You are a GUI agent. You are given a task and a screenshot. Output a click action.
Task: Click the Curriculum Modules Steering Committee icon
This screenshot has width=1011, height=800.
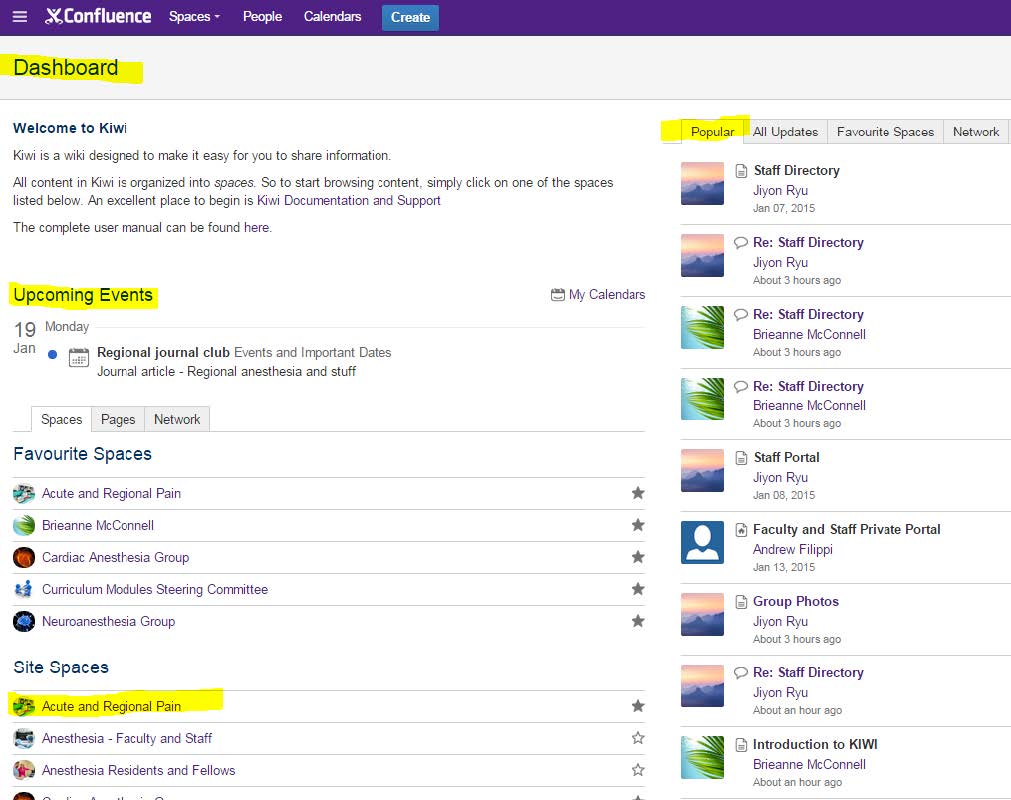pos(24,590)
